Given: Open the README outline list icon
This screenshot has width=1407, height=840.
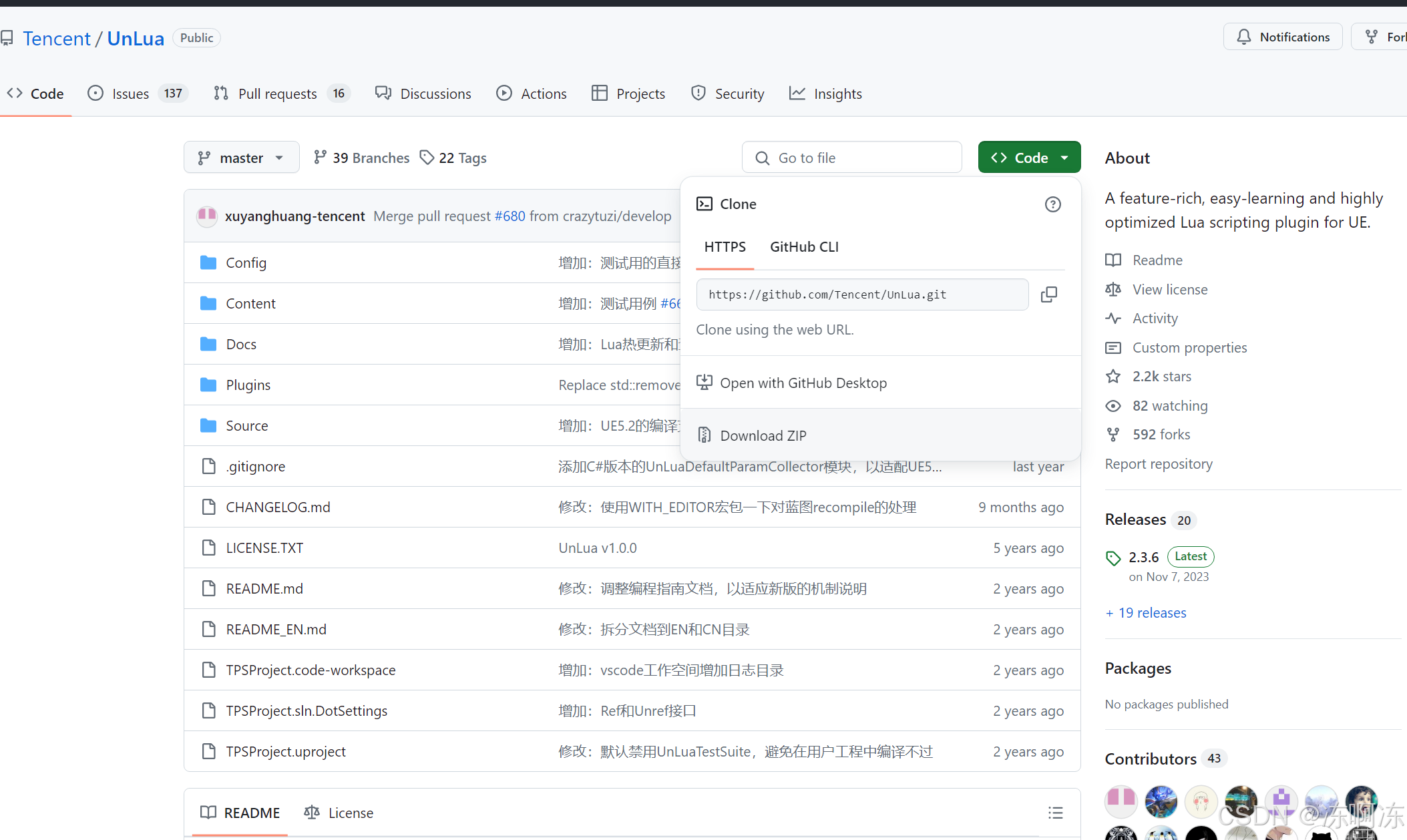Looking at the screenshot, I should coord(1055,813).
